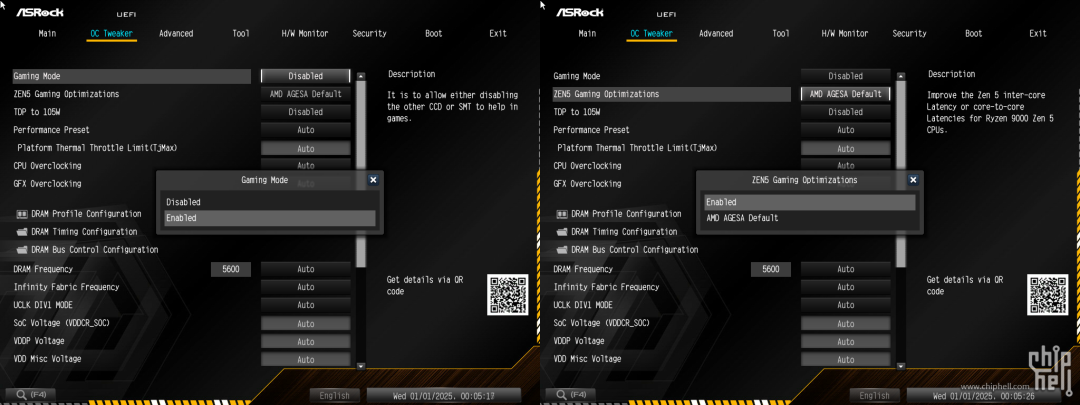
Task: Click DRAM Frequency 5600 field in left screen
Action: click(x=231, y=269)
